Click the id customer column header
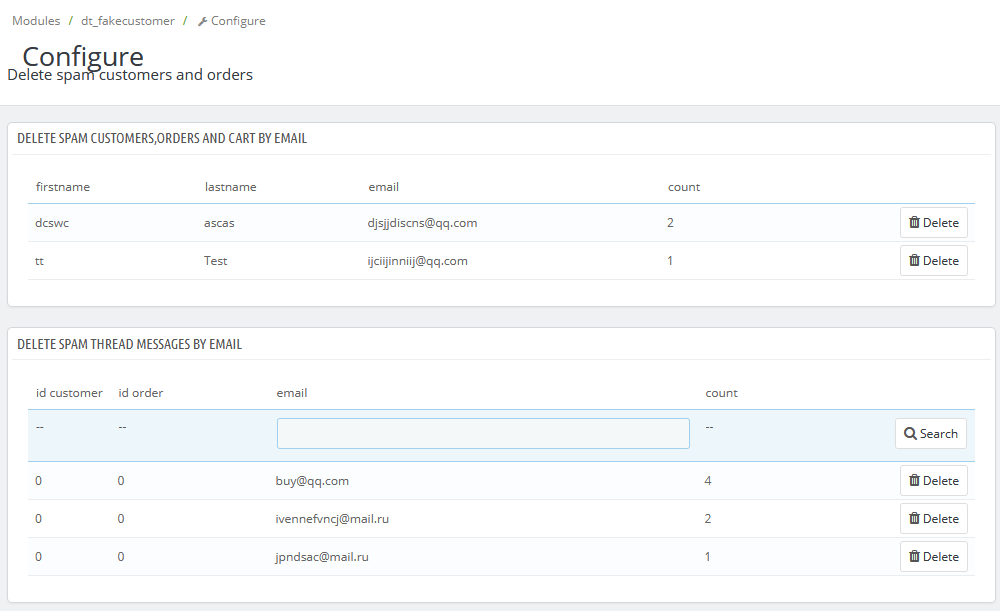Screen dimensions: 1000x611 69,393
